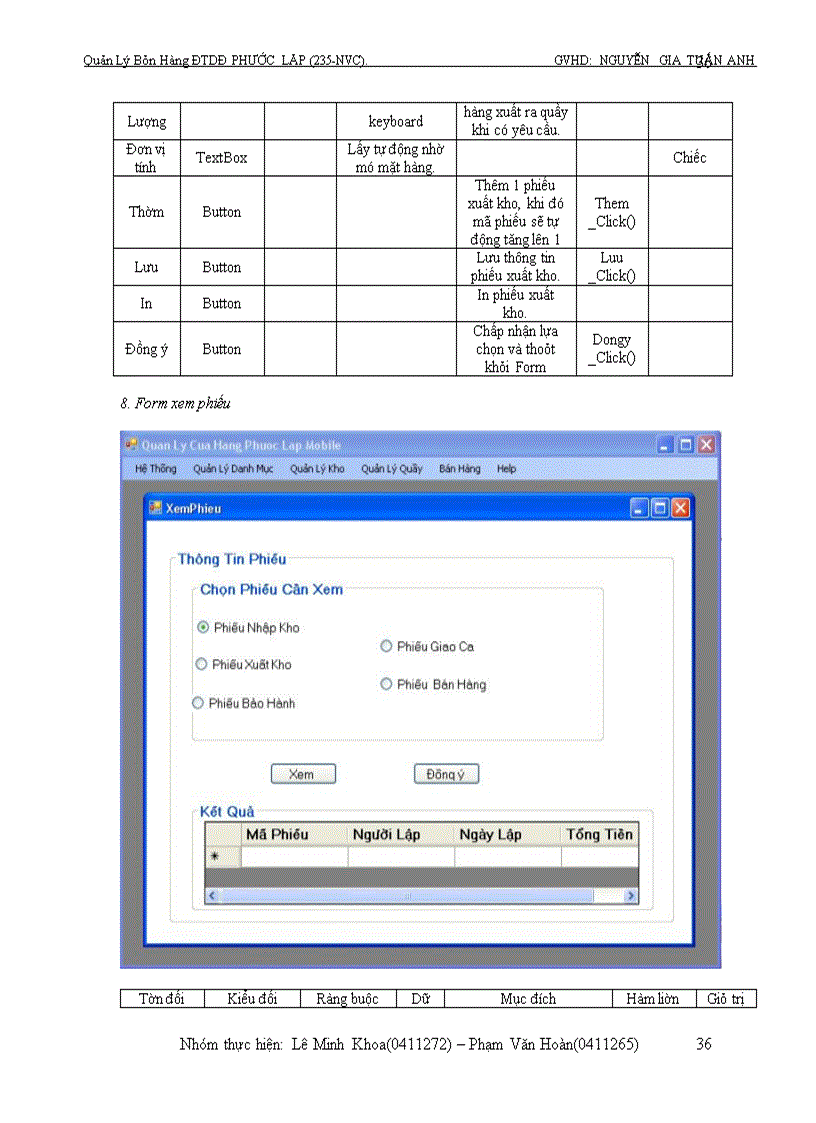Click the Xem button
This screenshot has width=816, height=1123.
pos(303,773)
